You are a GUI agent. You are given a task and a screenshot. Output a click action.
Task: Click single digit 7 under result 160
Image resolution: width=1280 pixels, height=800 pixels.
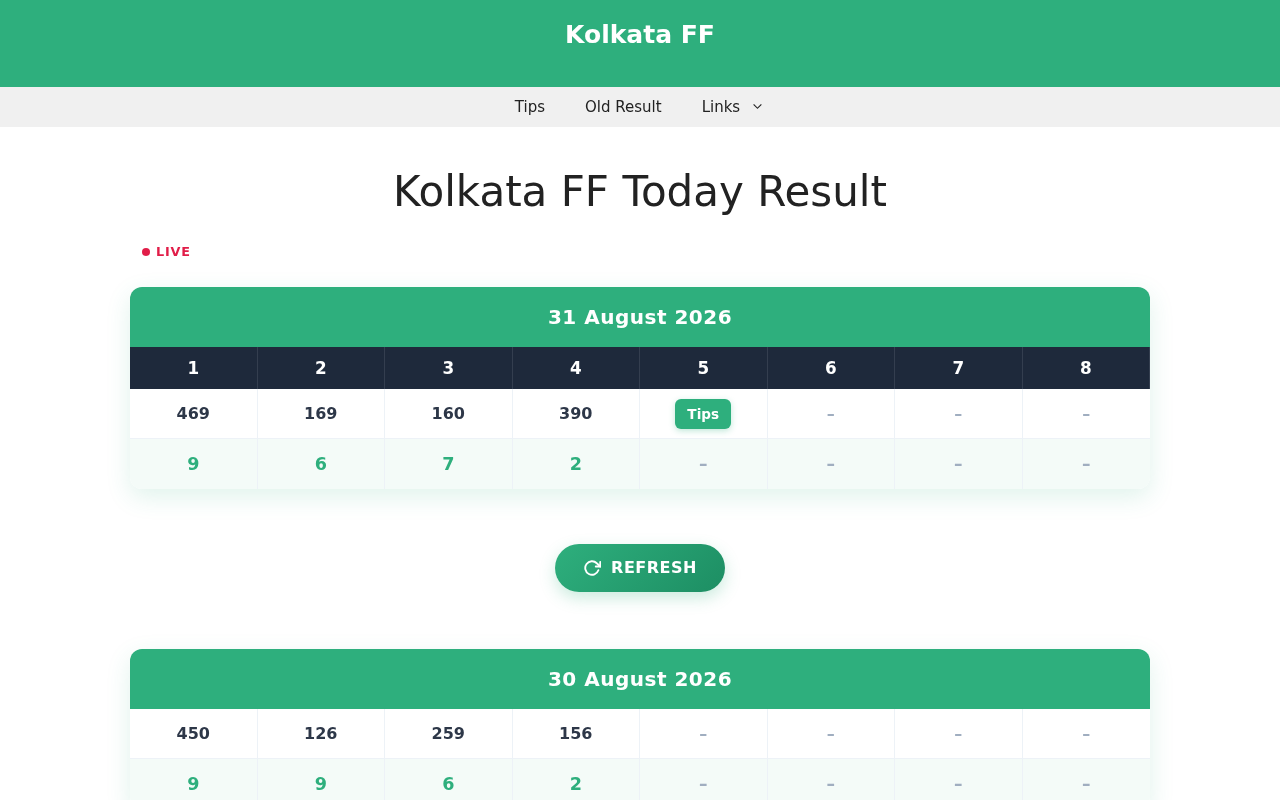click(x=448, y=464)
